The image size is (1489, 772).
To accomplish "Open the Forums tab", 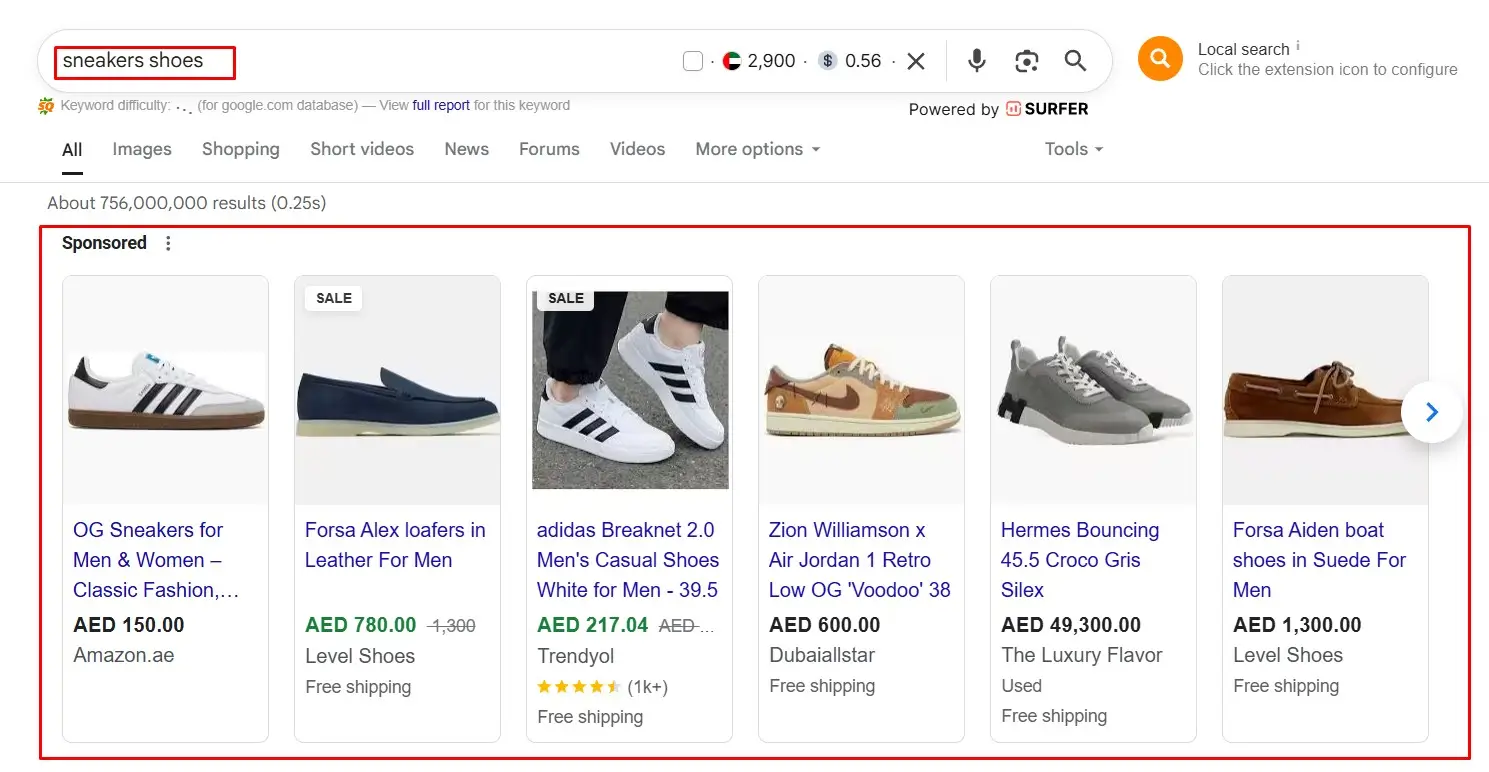I will pos(549,149).
